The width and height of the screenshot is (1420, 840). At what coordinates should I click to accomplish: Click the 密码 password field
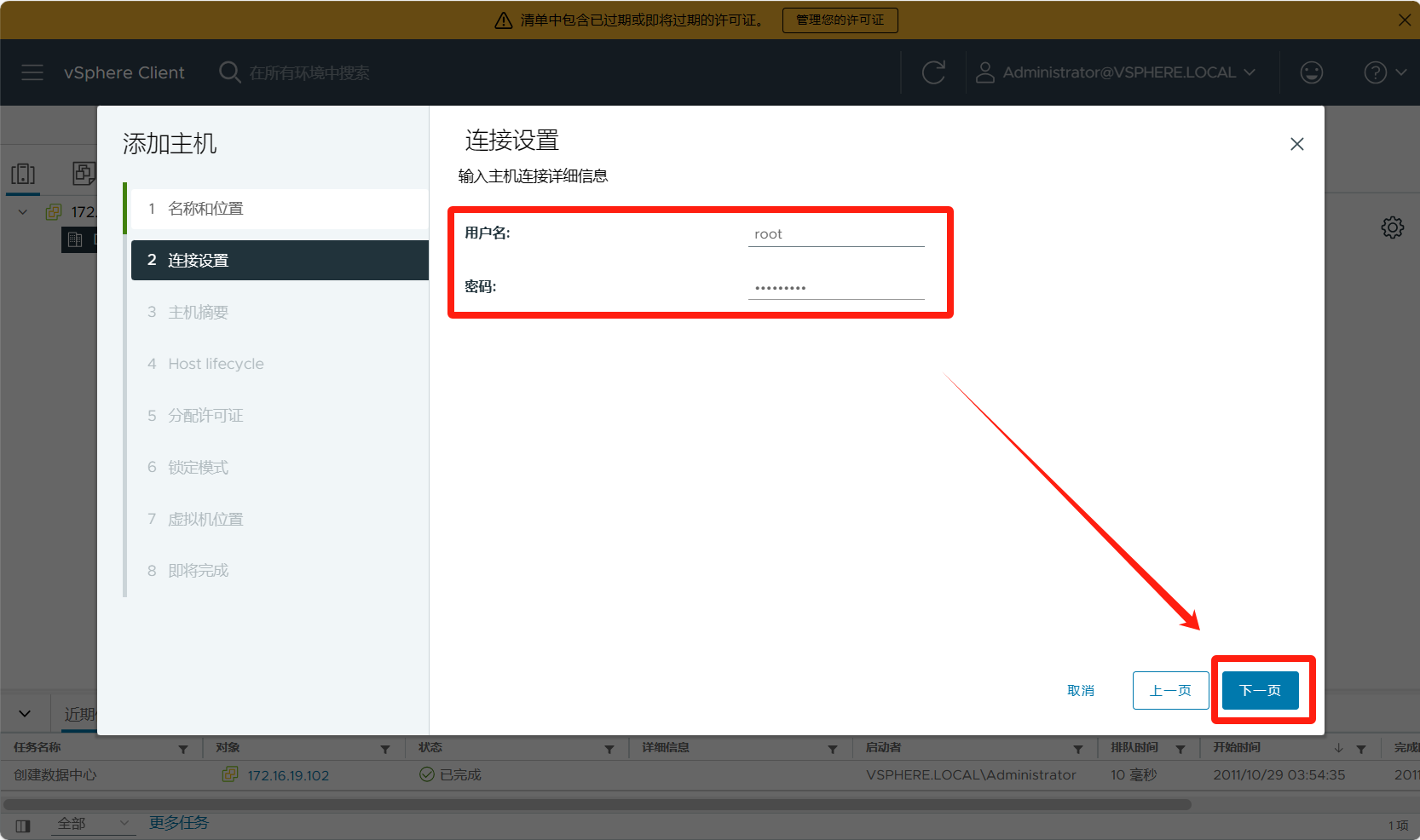coord(835,287)
